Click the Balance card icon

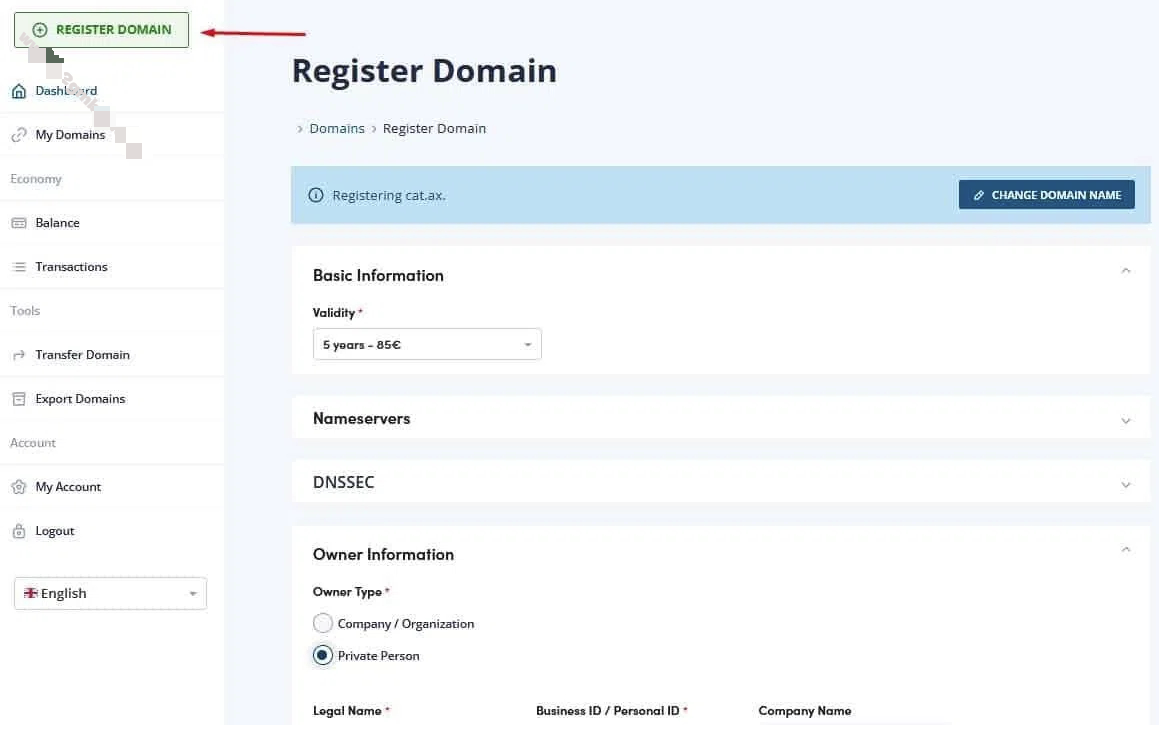18,223
